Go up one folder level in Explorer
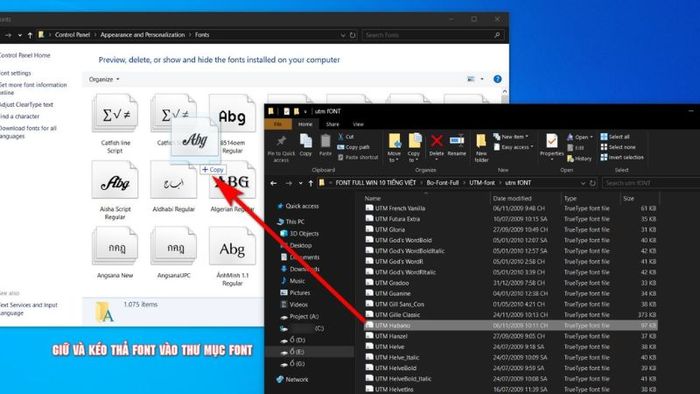Viewport: 700px width, 394px height. tap(311, 183)
